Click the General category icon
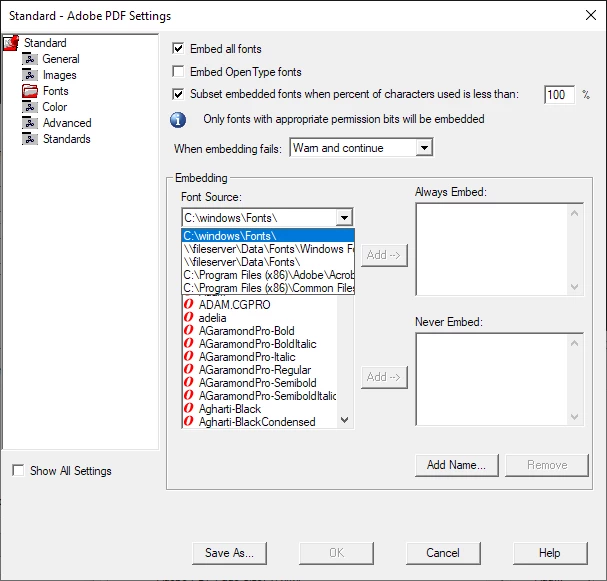Image resolution: width=607 pixels, height=581 pixels. (x=30, y=59)
